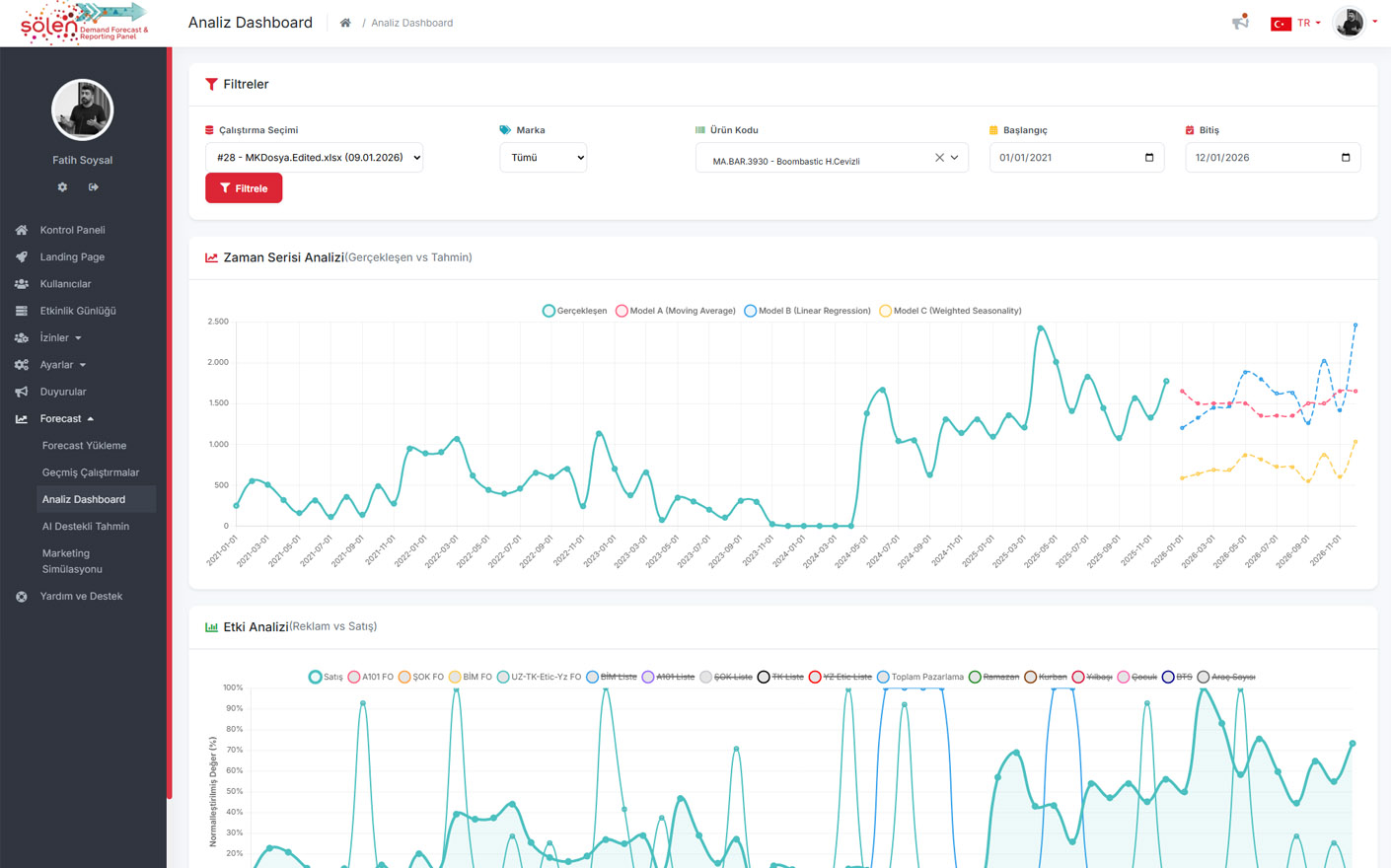Screen dimensions: 1391x868
Task: Hide the Model C (Weighted Seasonality) series
Action: tap(950, 311)
